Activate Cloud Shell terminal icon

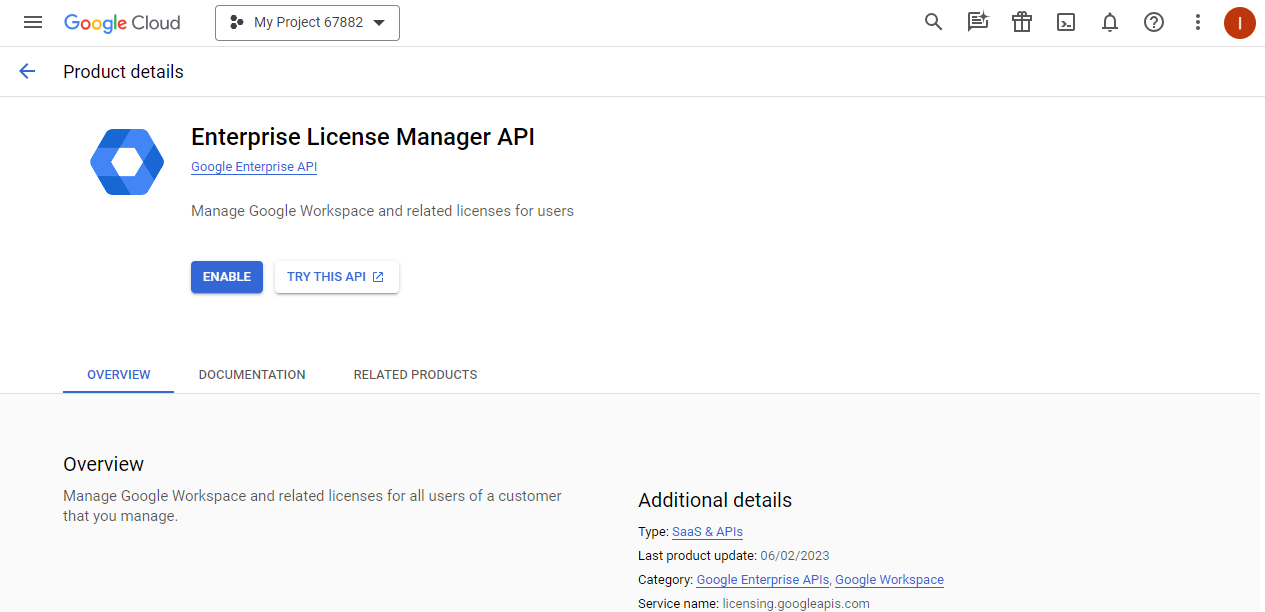click(x=1066, y=22)
